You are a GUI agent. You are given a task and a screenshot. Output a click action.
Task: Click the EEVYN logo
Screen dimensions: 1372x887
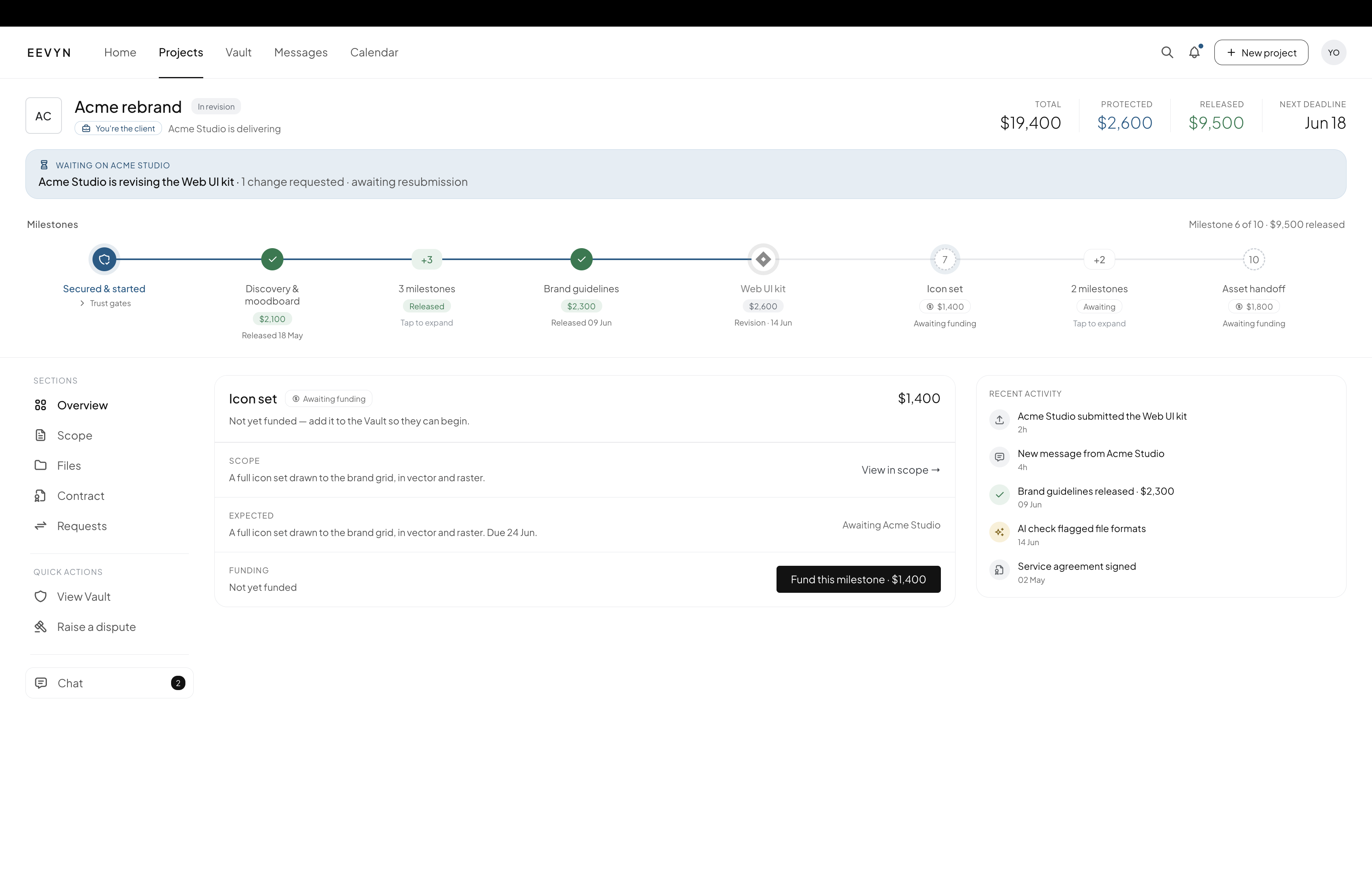[x=49, y=52]
